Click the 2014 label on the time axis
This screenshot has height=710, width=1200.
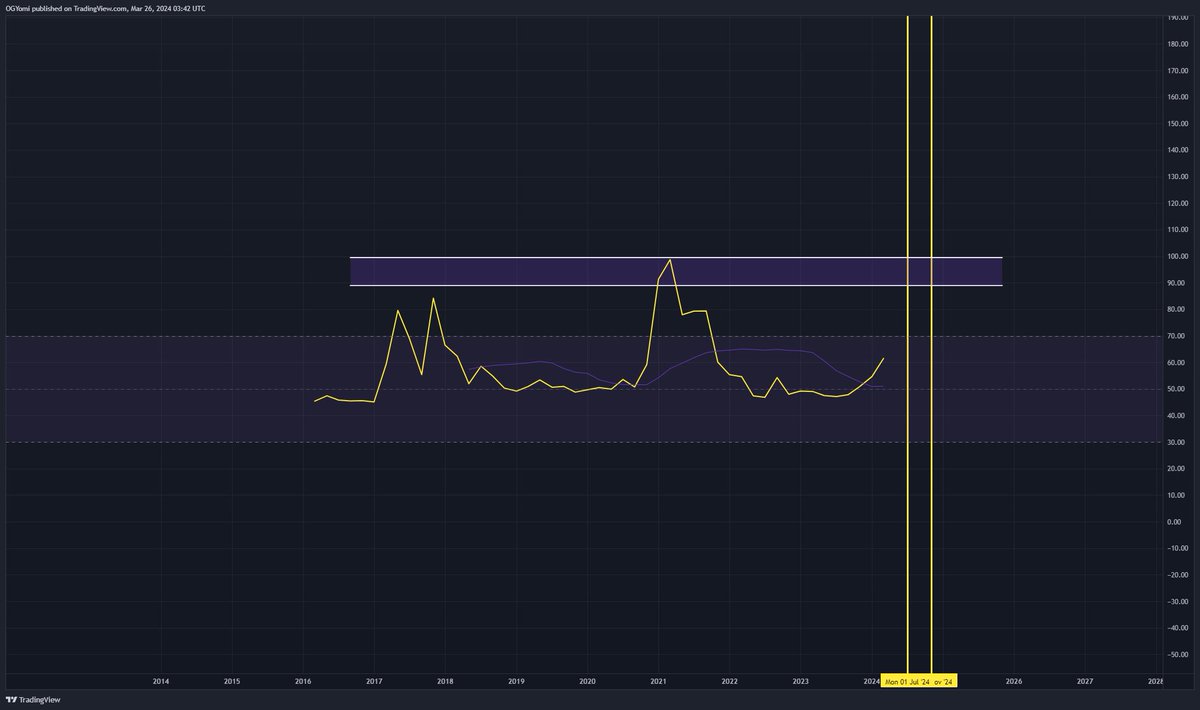tap(160, 680)
